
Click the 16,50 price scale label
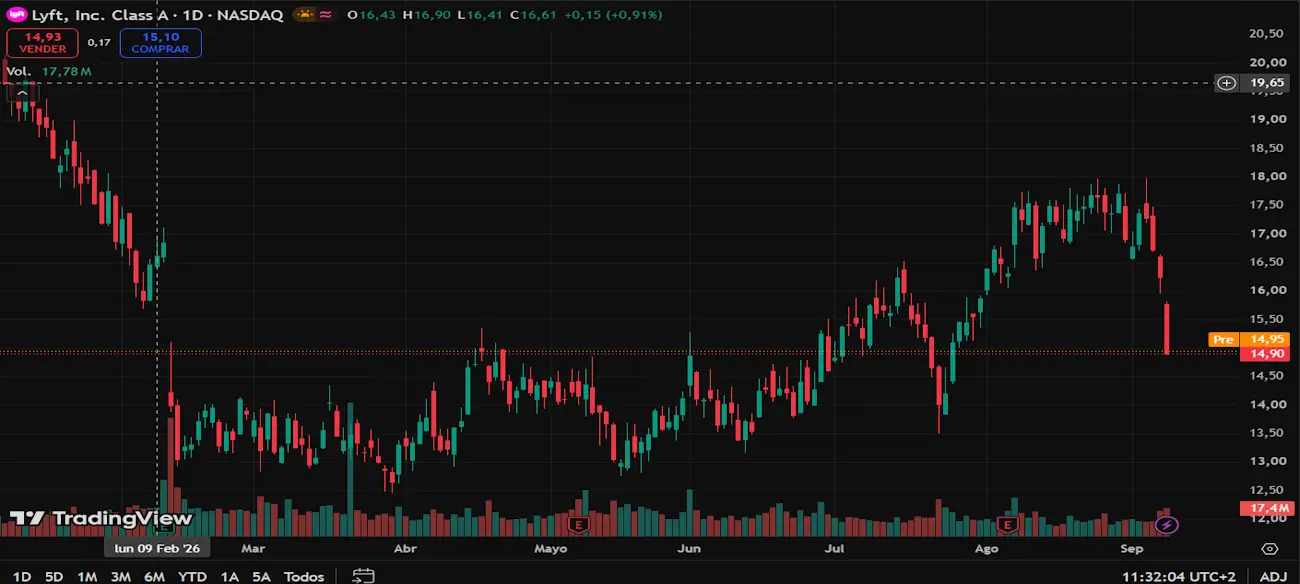(x=1266, y=262)
